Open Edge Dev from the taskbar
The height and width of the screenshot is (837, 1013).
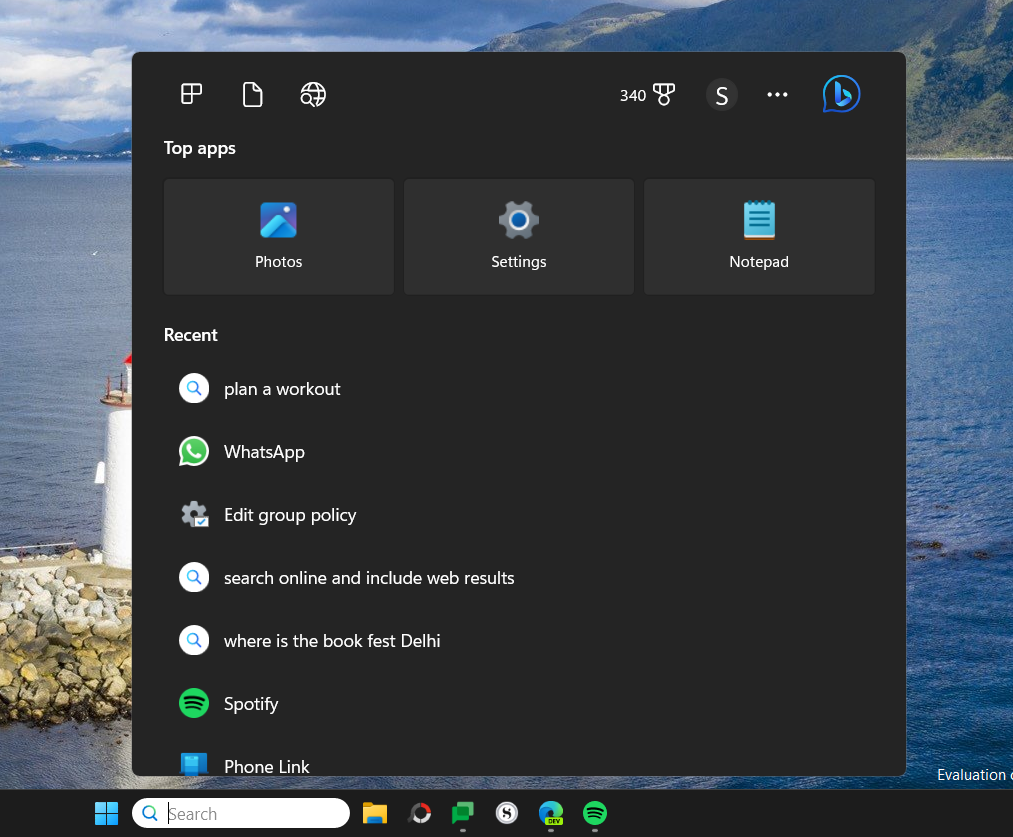click(x=550, y=813)
